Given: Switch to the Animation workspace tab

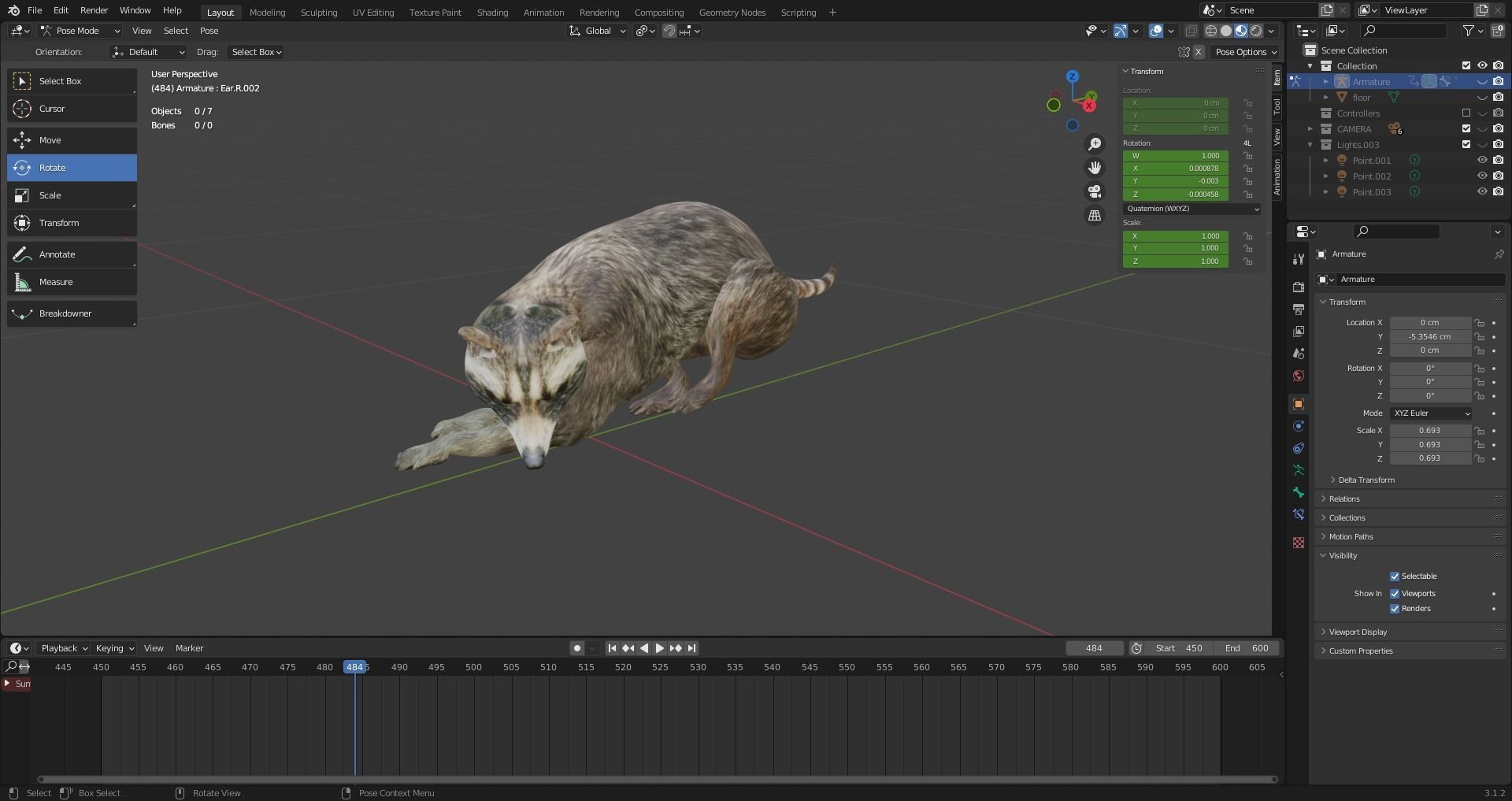Looking at the screenshot, I should (x=543, y=13).
